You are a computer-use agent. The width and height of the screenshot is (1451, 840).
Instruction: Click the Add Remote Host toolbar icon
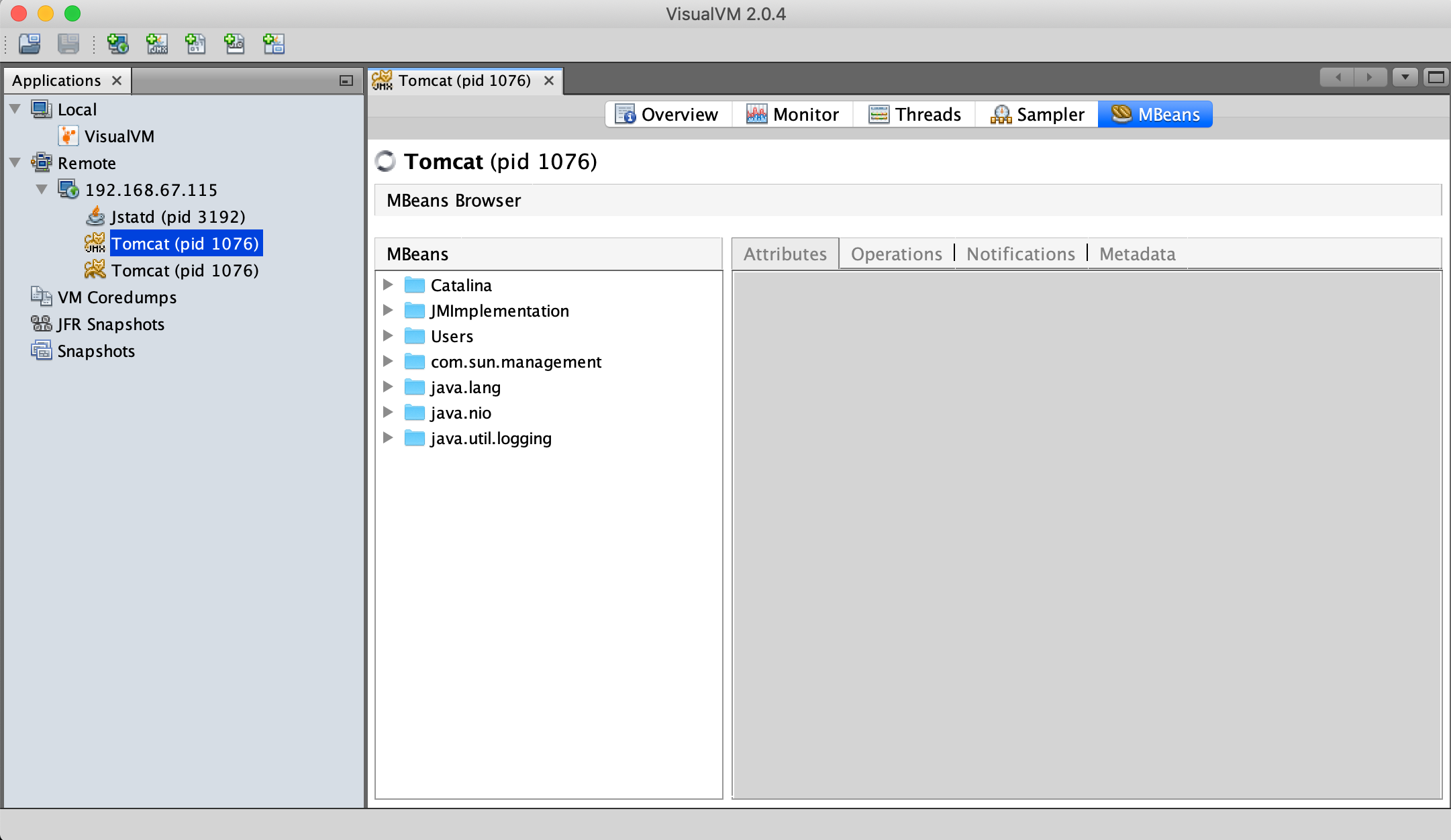(x=118, y=44)
